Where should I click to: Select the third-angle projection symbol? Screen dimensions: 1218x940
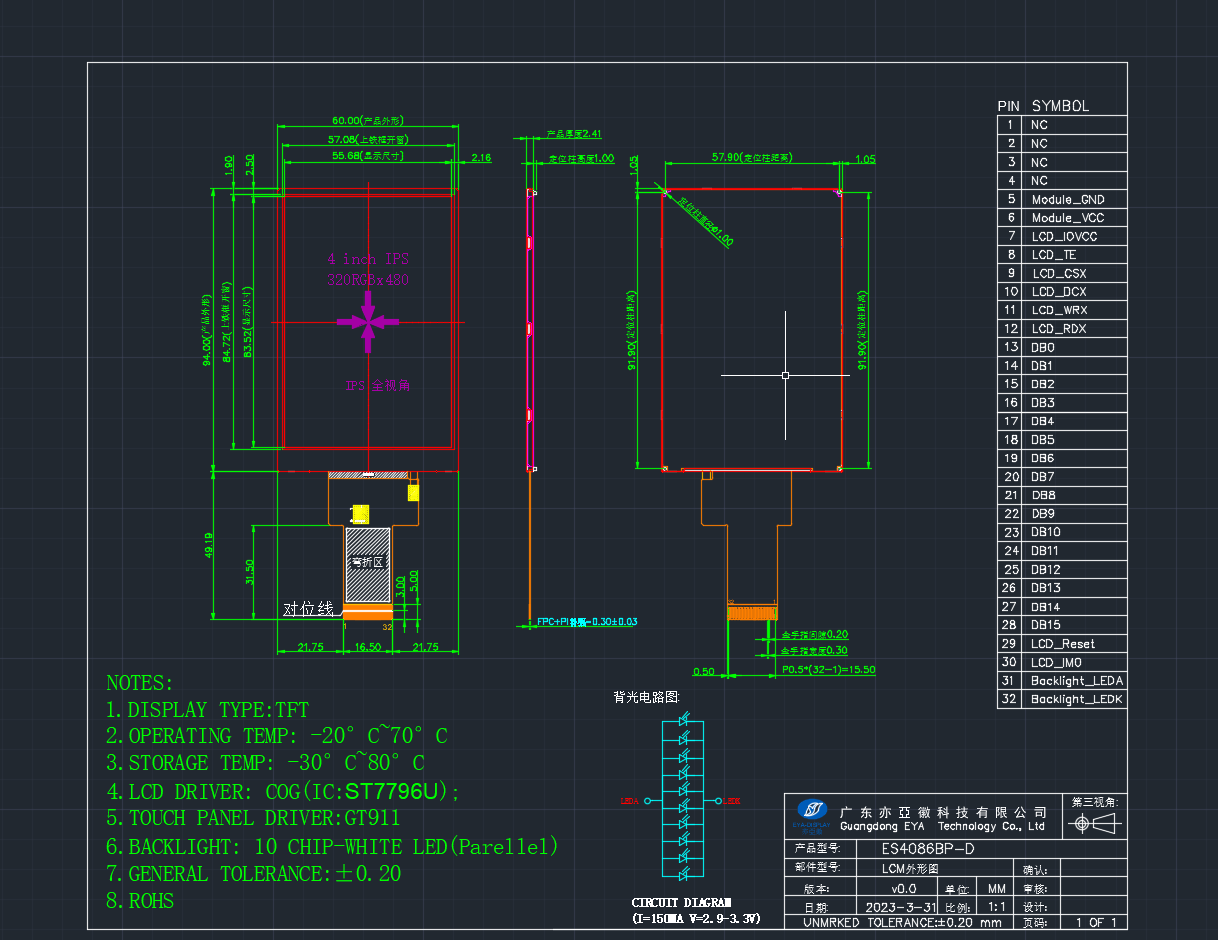click(1092, 824)
